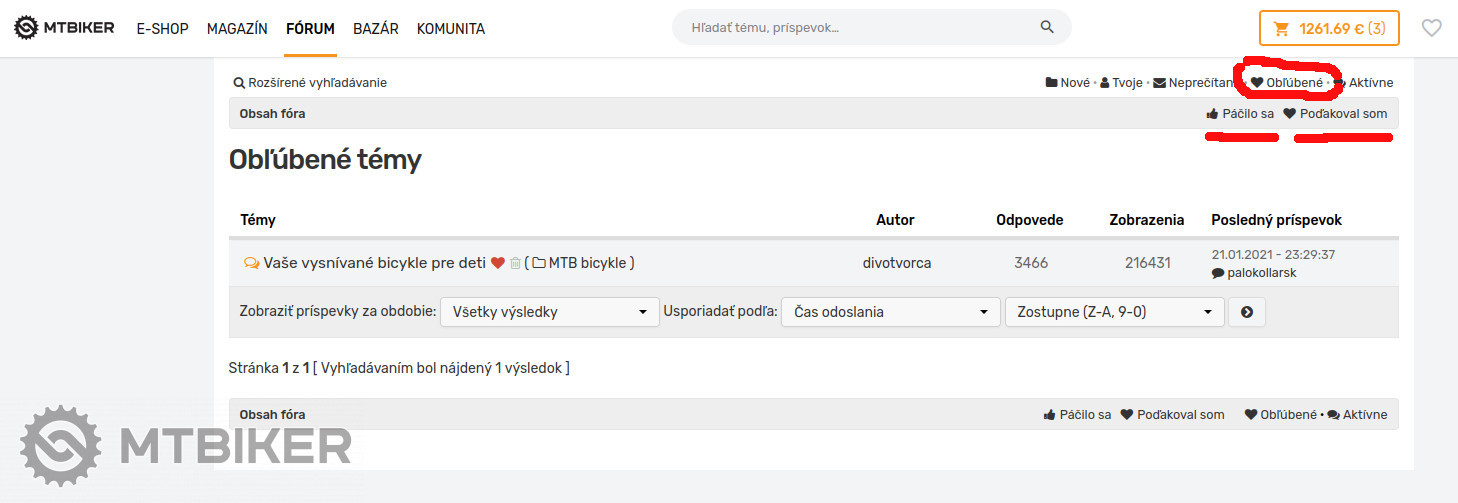Remove topic with the trash icon

516,263
